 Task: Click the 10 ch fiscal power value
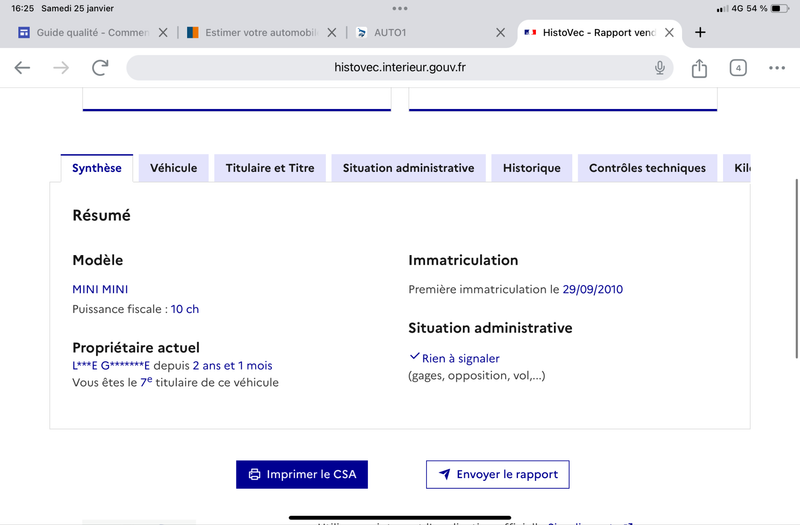pos(185,309)
